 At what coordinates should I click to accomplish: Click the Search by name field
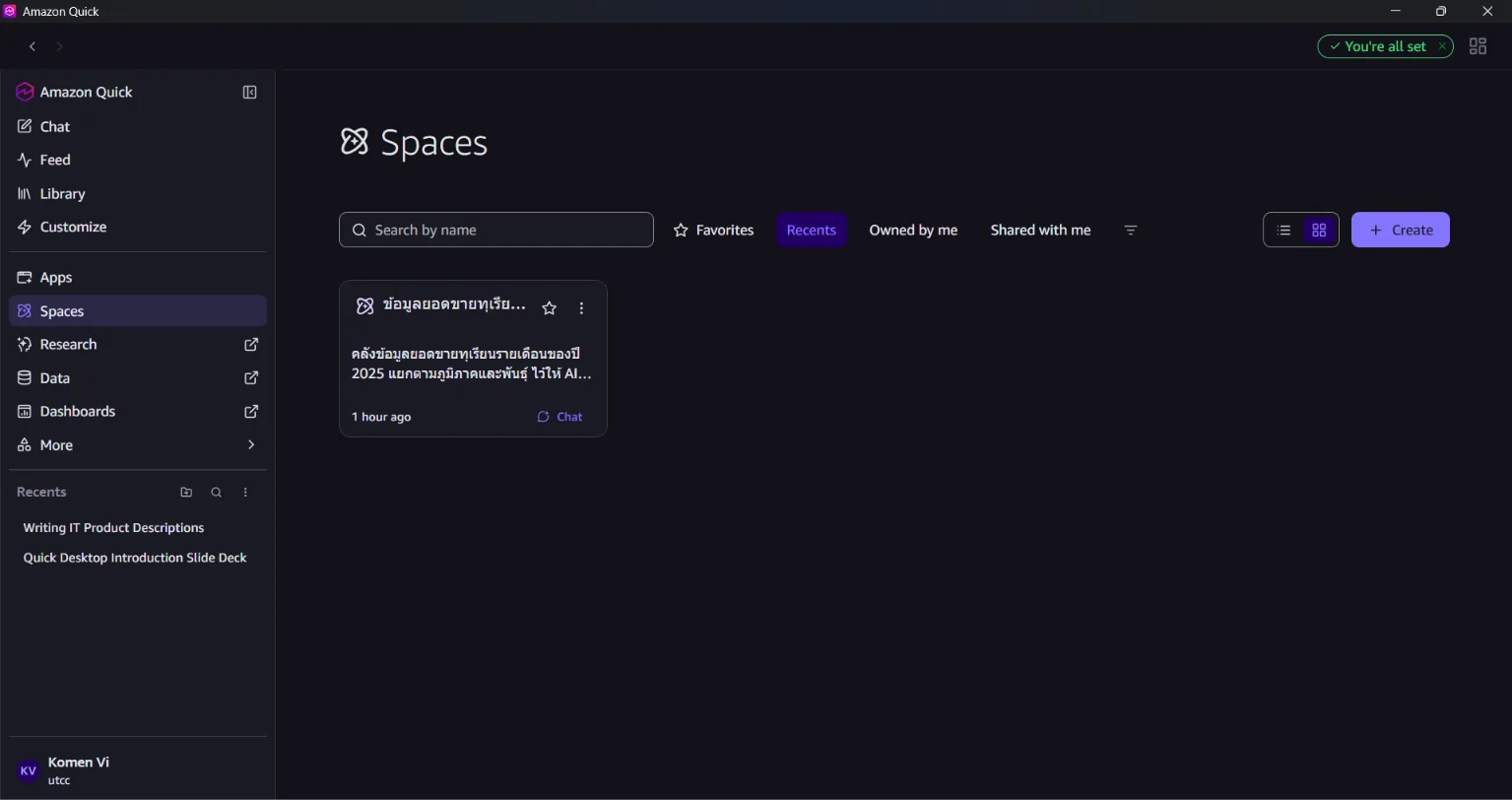[x=496, y=231]
